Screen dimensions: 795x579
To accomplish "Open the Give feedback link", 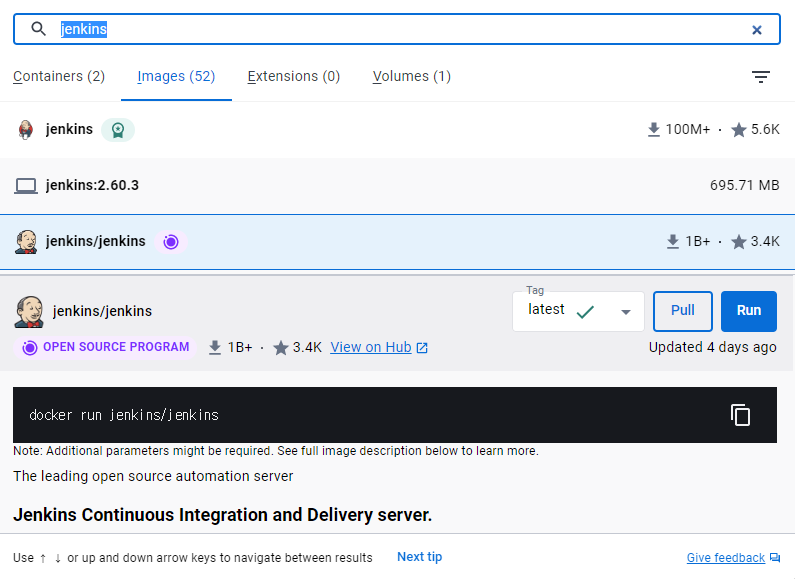I will pyautogui.click(x=726, y=558).
